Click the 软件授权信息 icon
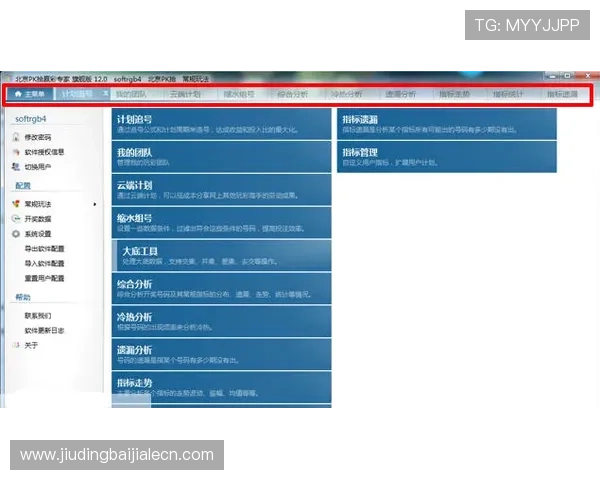Screen dimensions: 600x480 tap(16, 152)
